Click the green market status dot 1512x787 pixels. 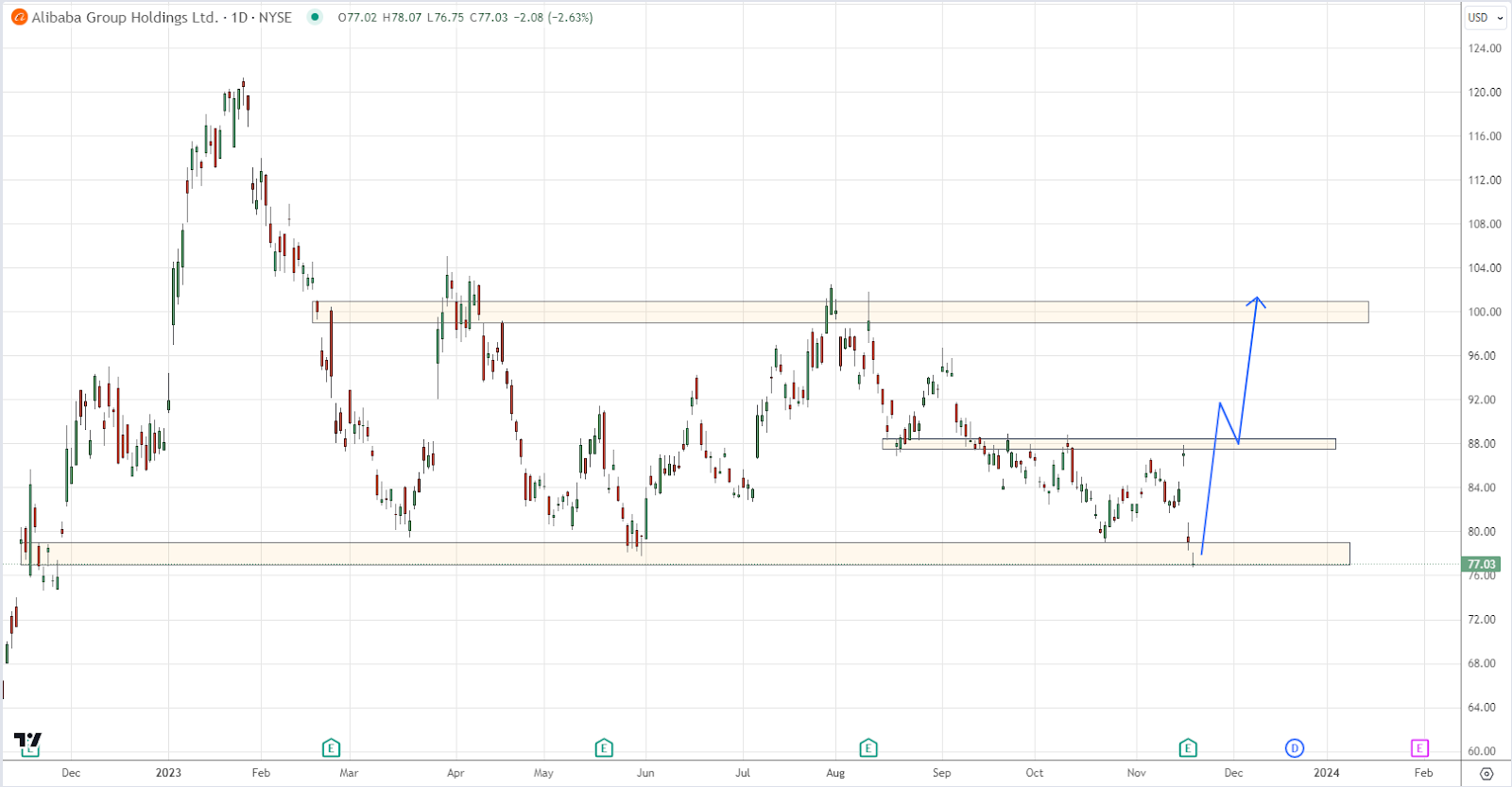pyautogui.click(x=315, y=17)
